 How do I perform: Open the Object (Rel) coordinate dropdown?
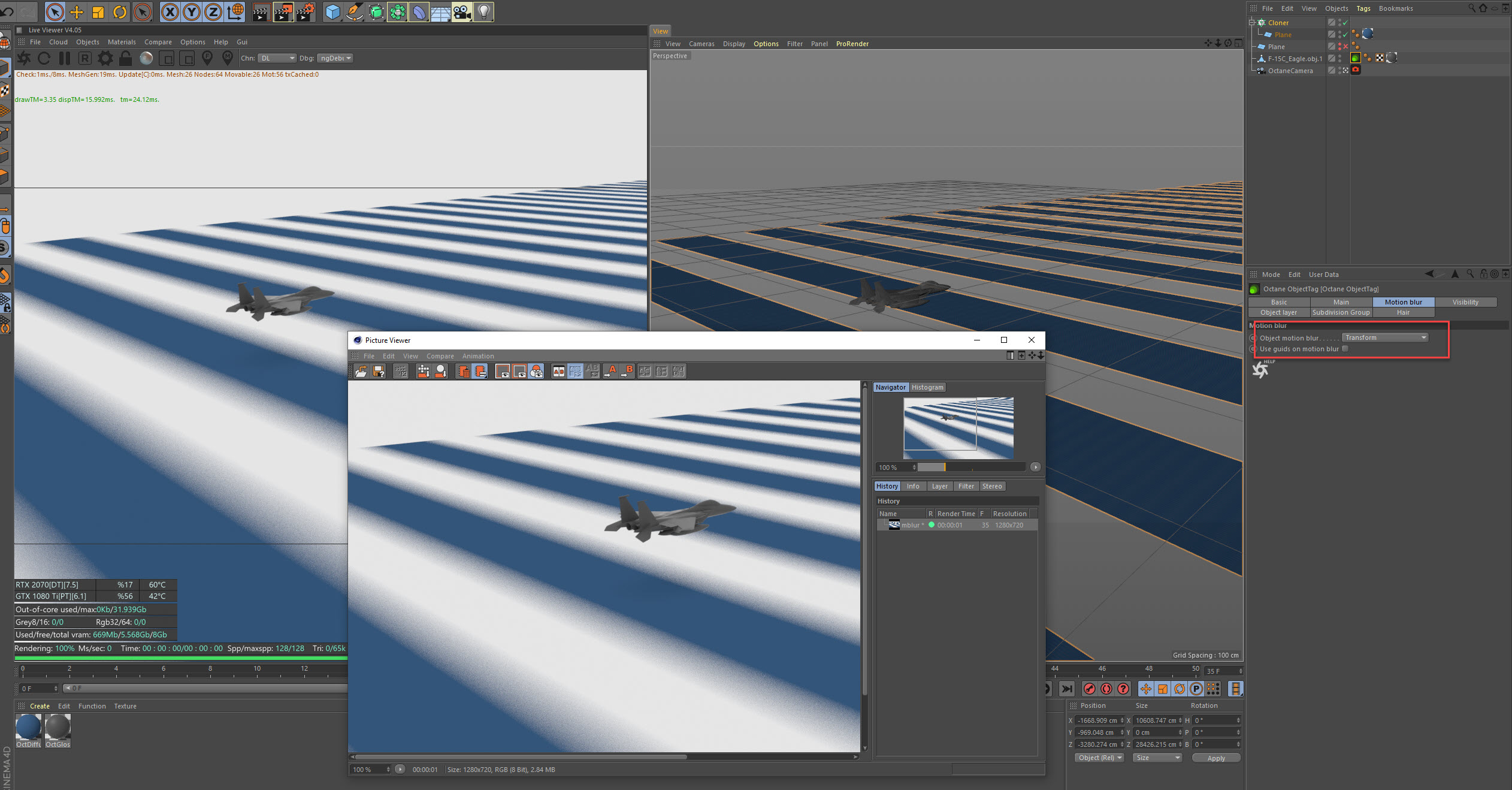tap(1099, 758)
